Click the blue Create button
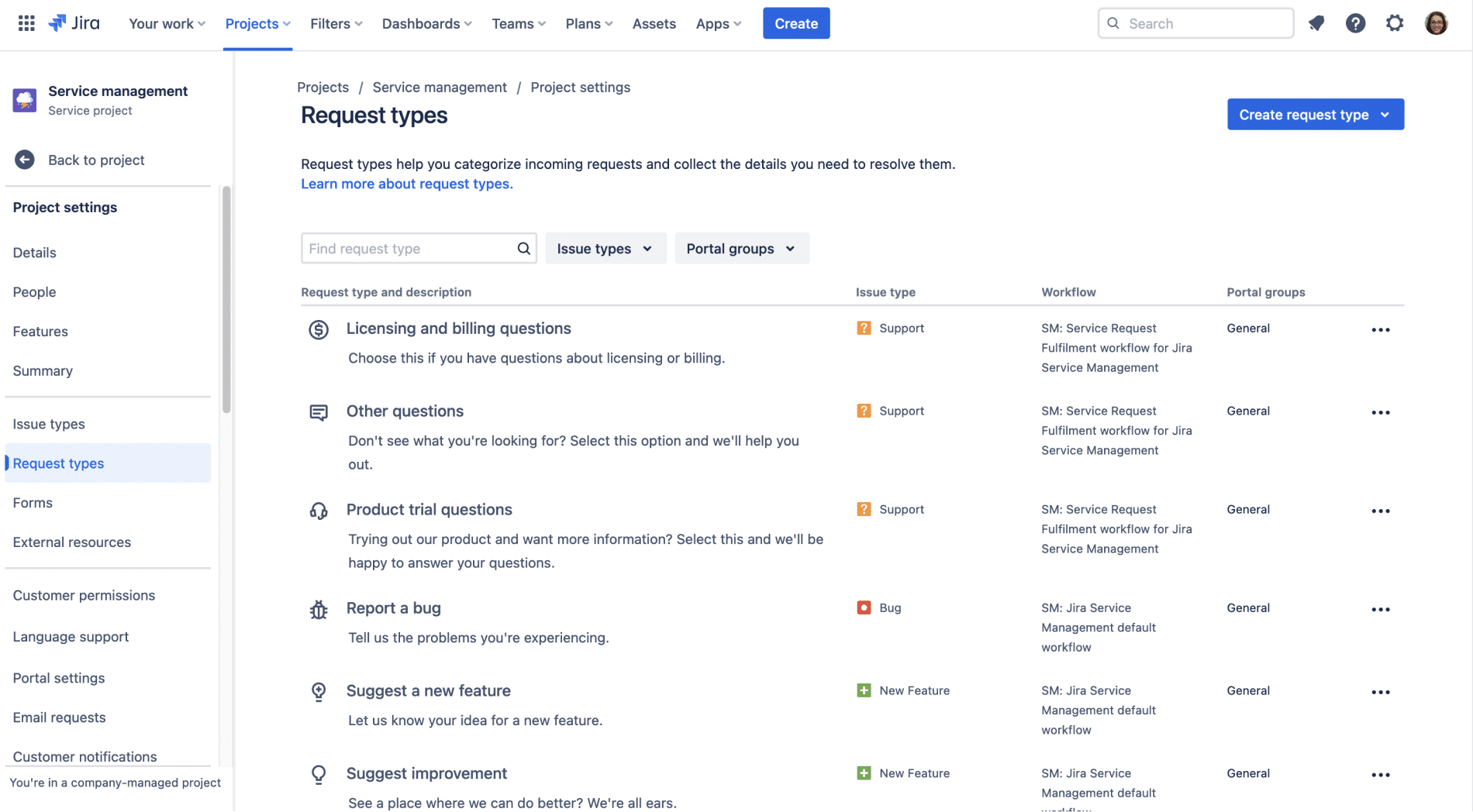Image resolution: width=1473 pixels, height=812 pixels. (796, 23)
